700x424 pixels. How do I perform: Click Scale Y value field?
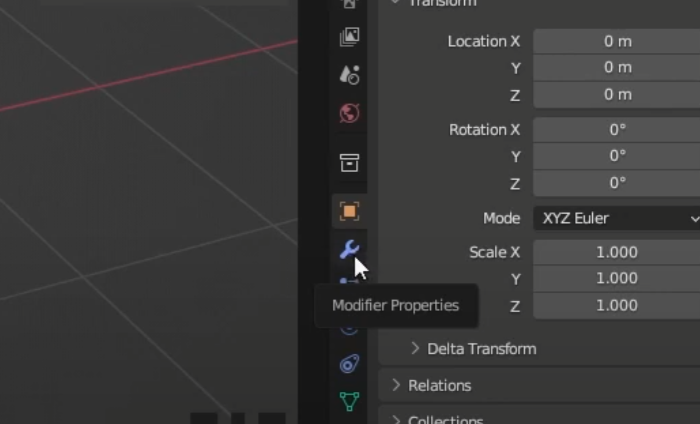pos(617,279)
